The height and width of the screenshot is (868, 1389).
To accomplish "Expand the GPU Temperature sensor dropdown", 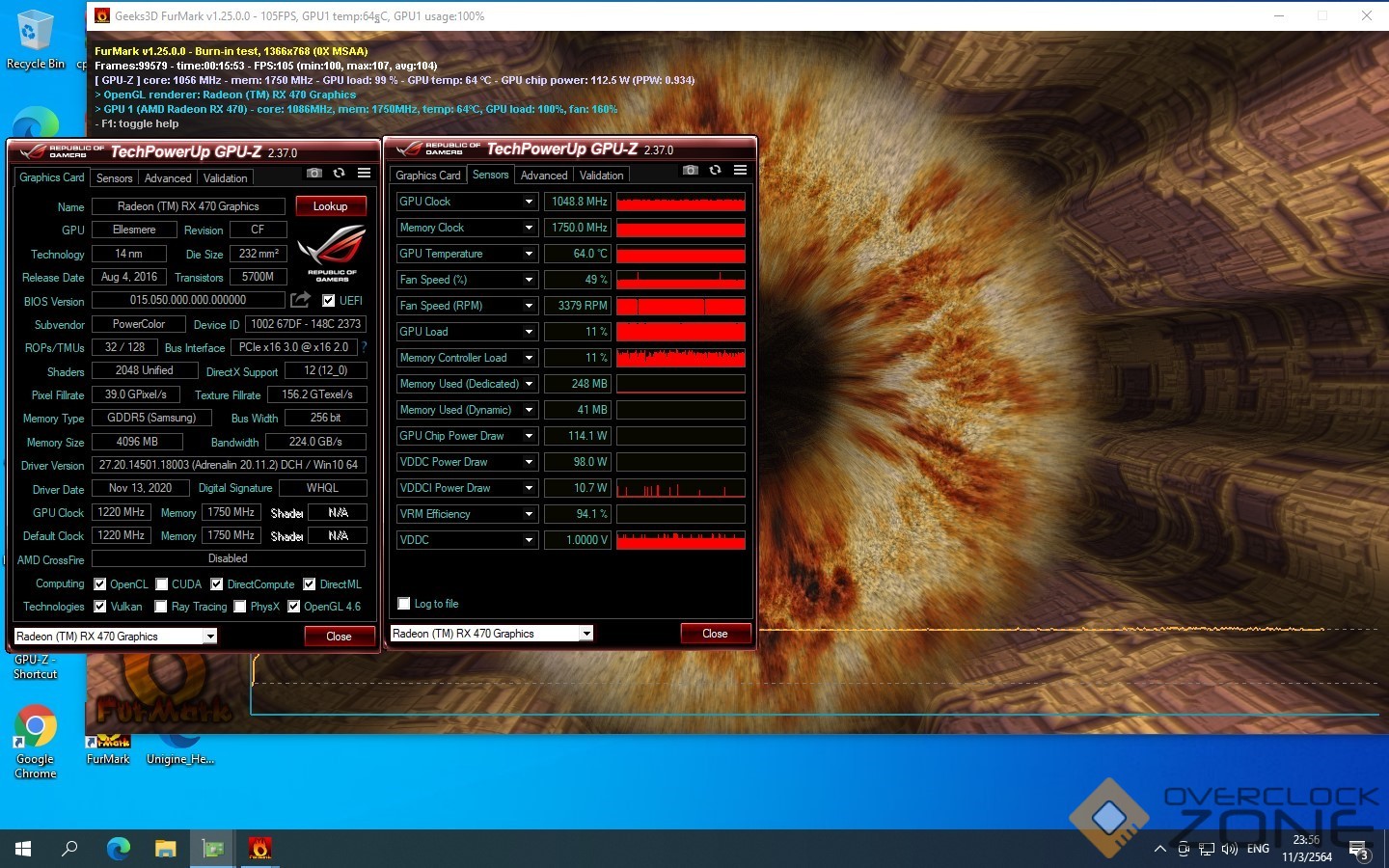I will pos(529,254).
